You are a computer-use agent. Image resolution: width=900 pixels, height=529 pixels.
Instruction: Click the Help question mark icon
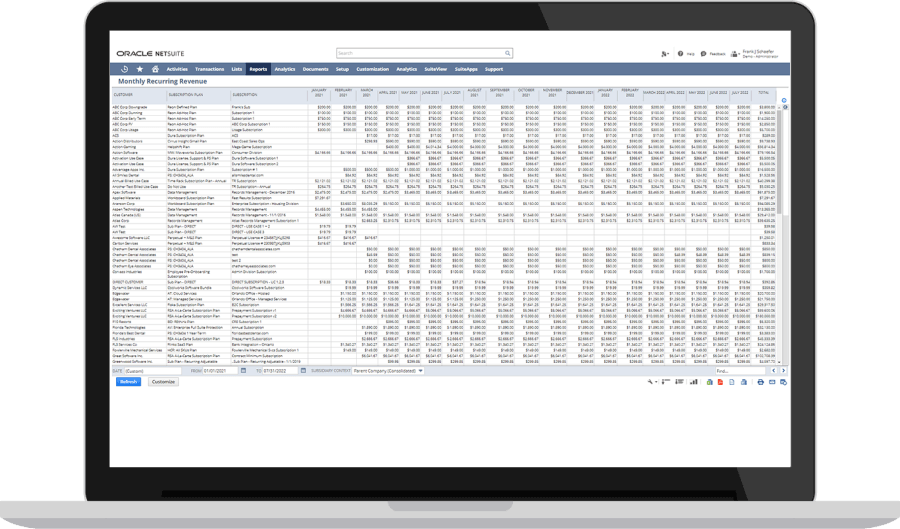click(x=680, y=53)
